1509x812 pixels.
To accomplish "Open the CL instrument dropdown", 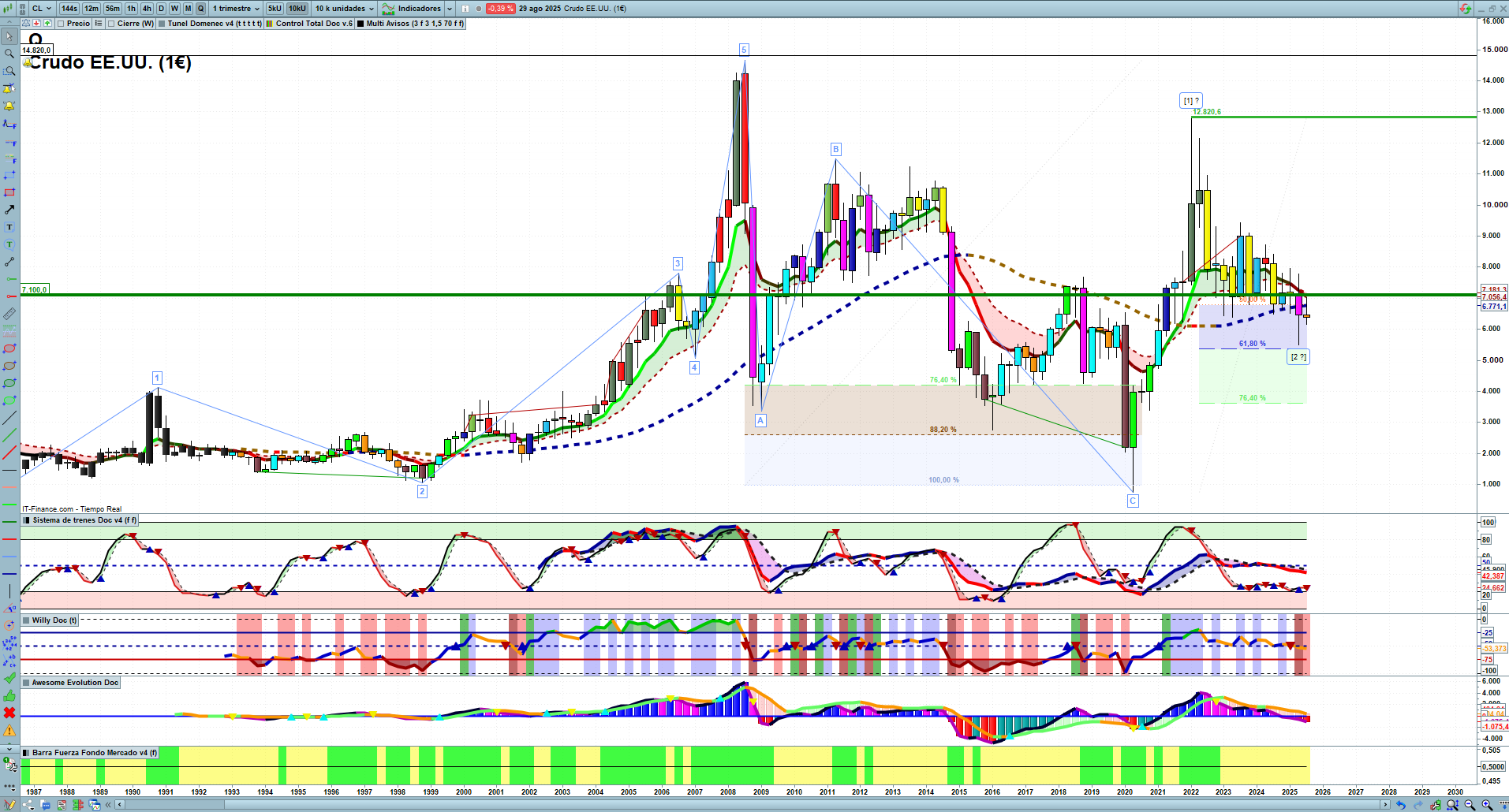I will point(41,9).
